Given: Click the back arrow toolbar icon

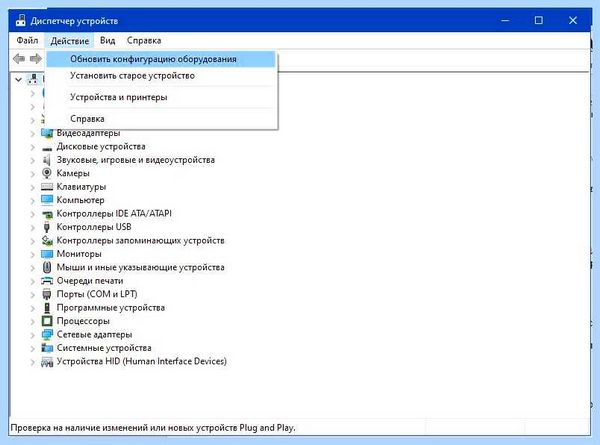Looking at the screenshot, I should [19, 59].
